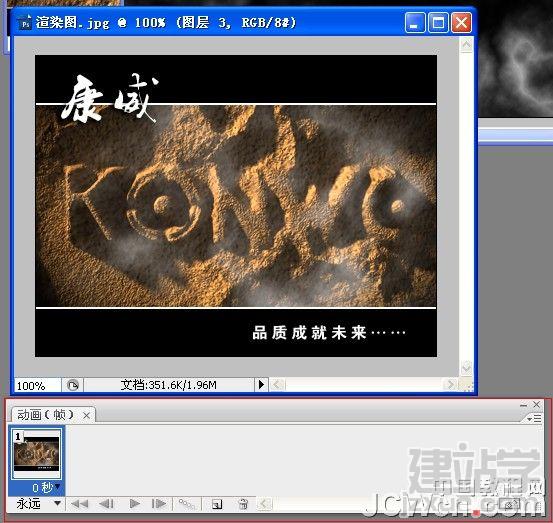
Task: Select frame 1 thumbnail
Action: tap(36, 454)
